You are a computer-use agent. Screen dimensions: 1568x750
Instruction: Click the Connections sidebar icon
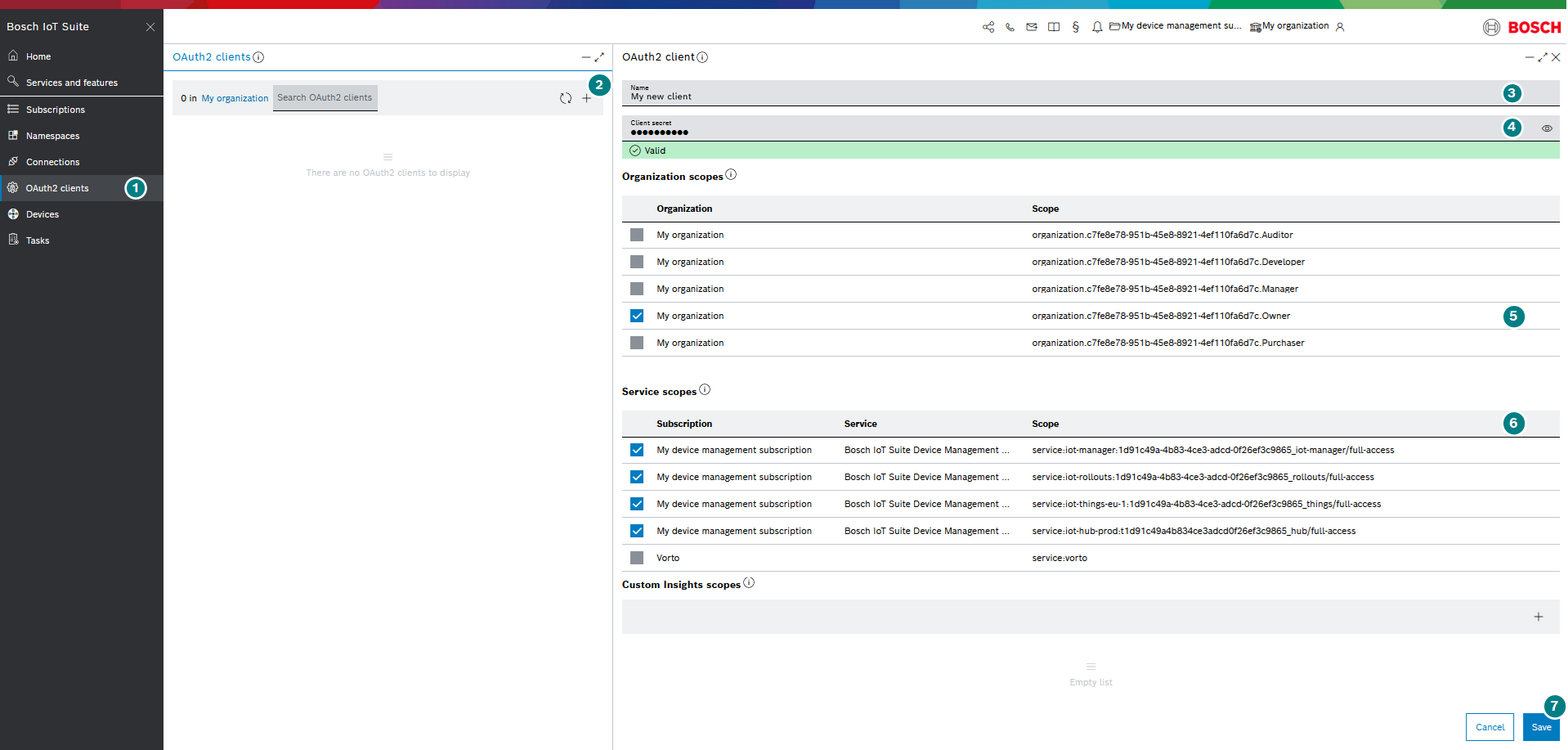pos(13,161)
